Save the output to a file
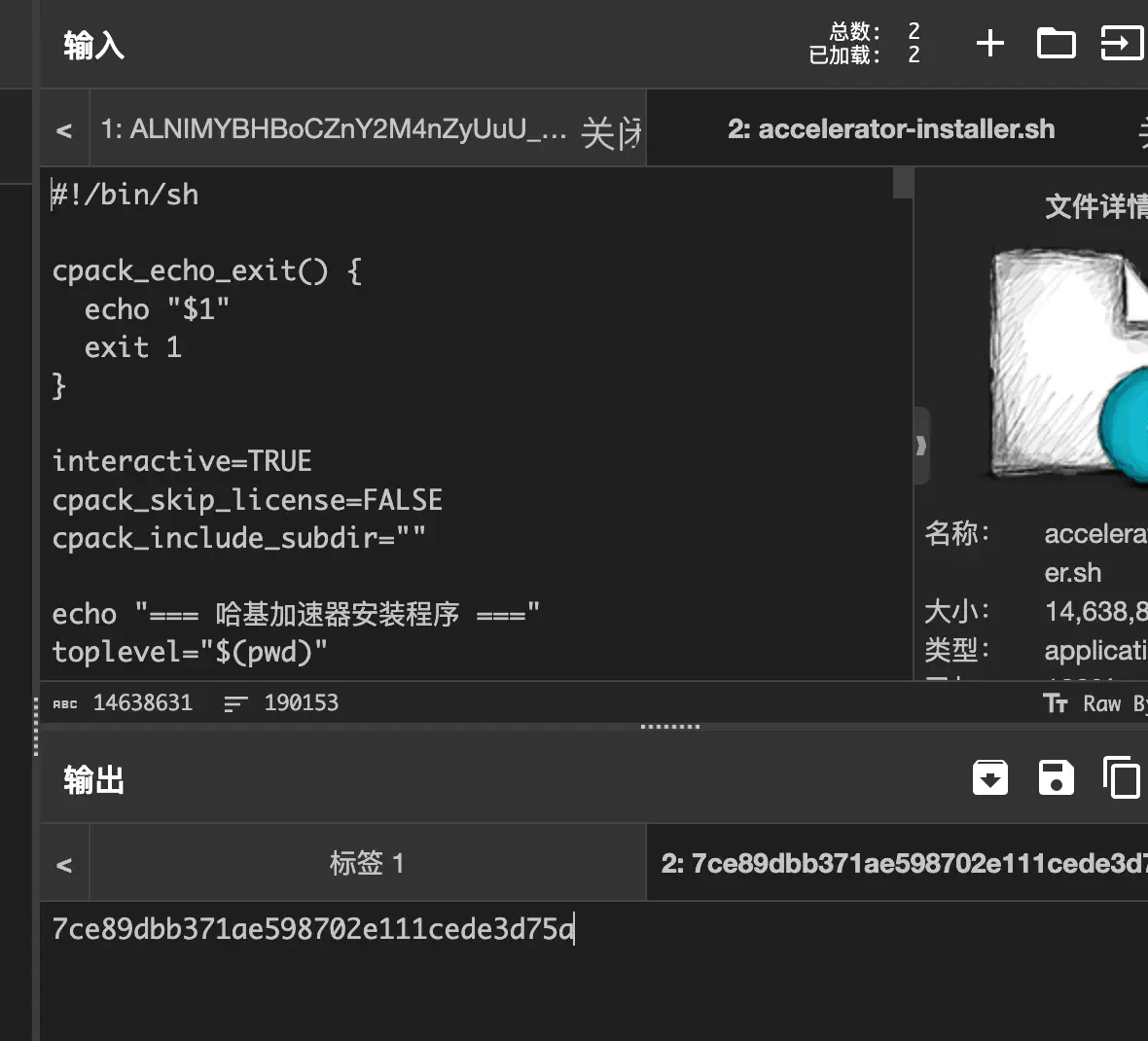 (x=1056, y=778)
